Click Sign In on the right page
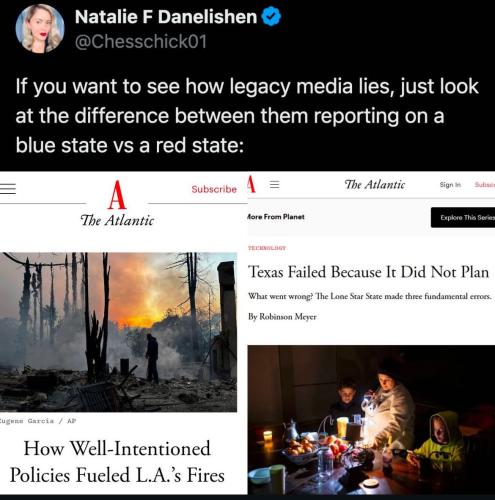 [450, 184]
